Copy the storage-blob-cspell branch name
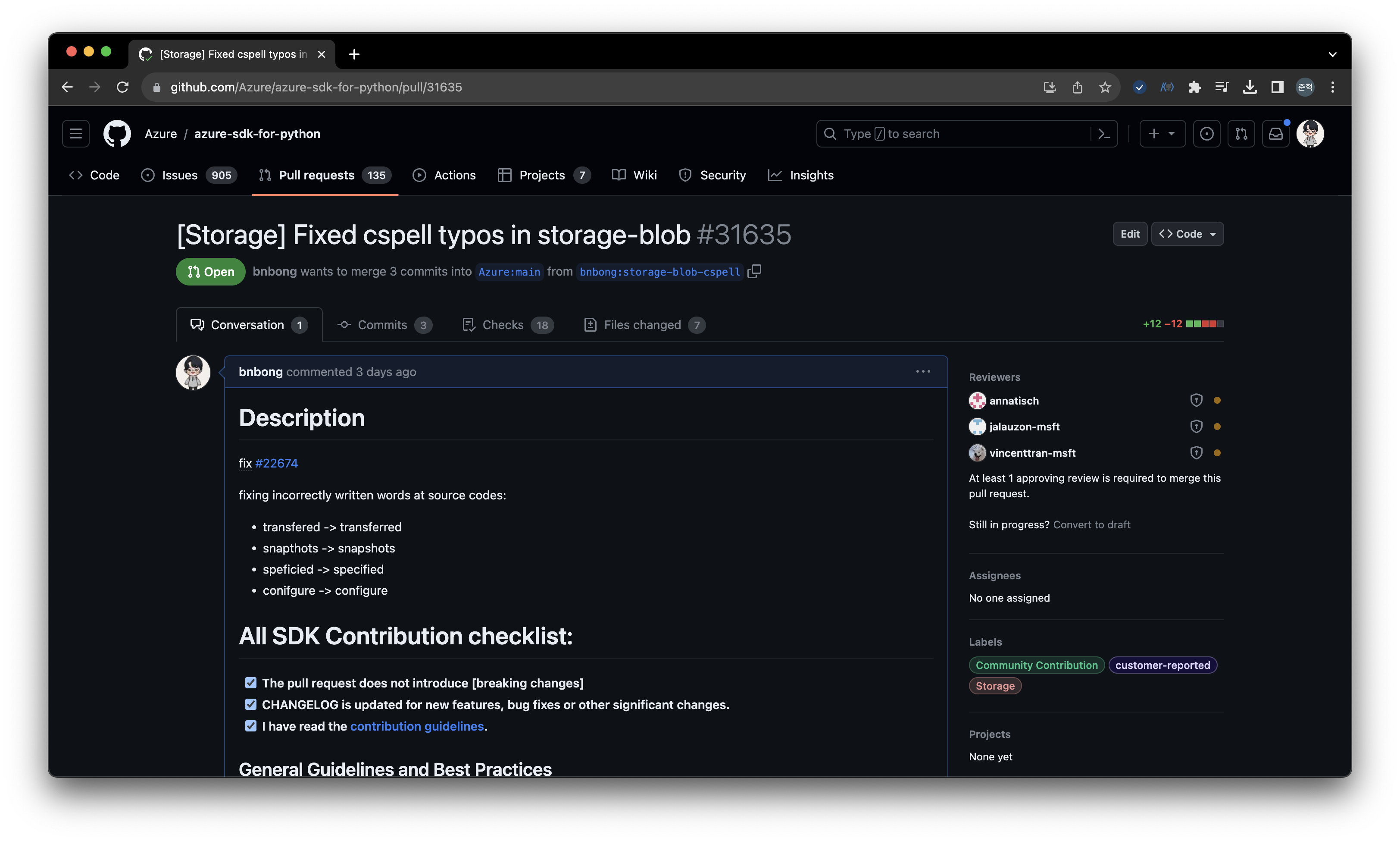This screenshot has height=841, width=1400. click(754, 271)
